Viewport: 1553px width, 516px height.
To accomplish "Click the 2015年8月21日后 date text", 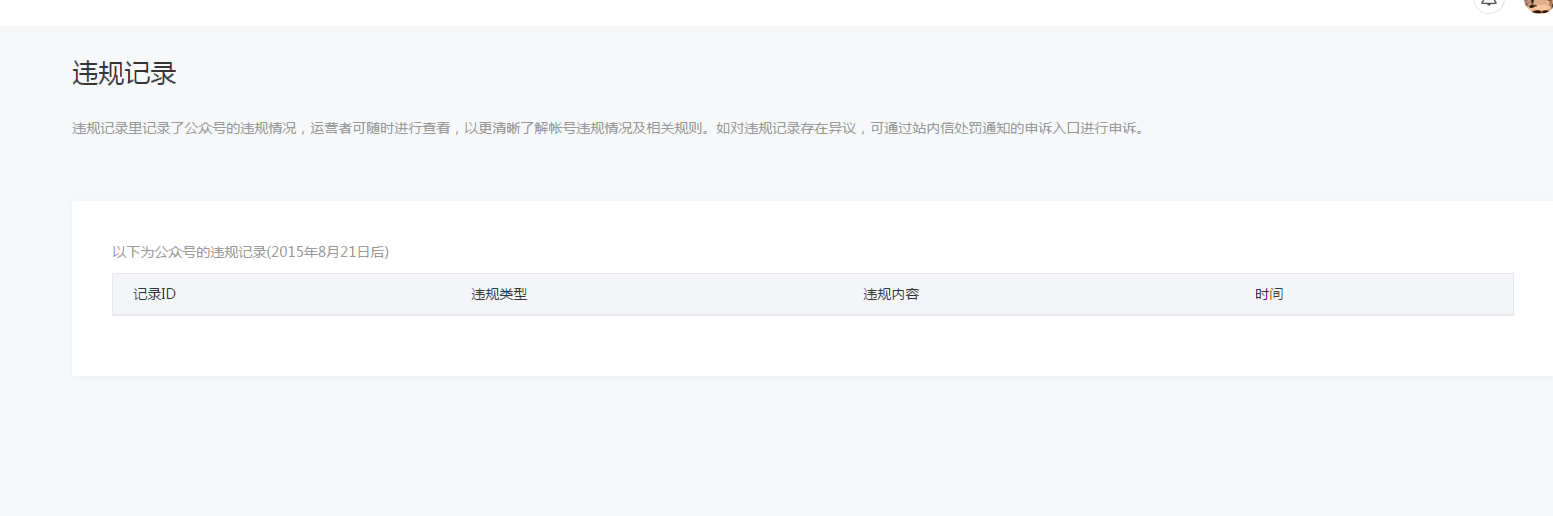I will [328, 252].
